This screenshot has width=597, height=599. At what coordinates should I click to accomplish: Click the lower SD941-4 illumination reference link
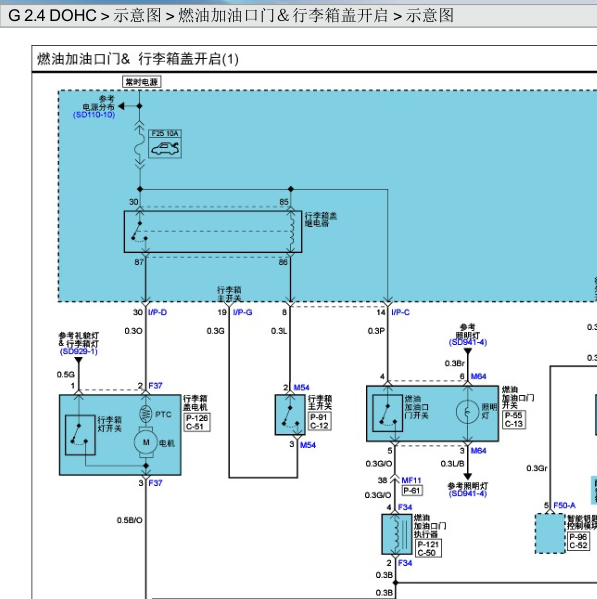(x=468, y=494)
